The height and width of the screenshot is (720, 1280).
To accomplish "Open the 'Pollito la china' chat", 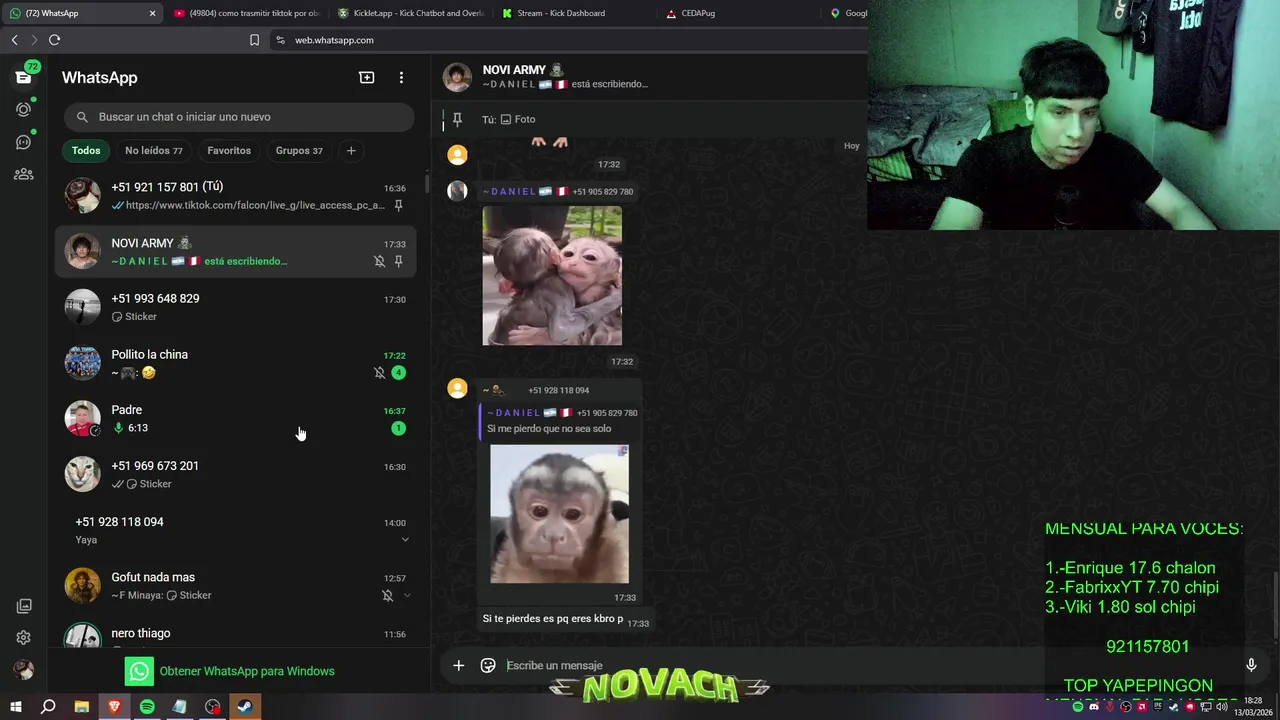I will (235, 363).
